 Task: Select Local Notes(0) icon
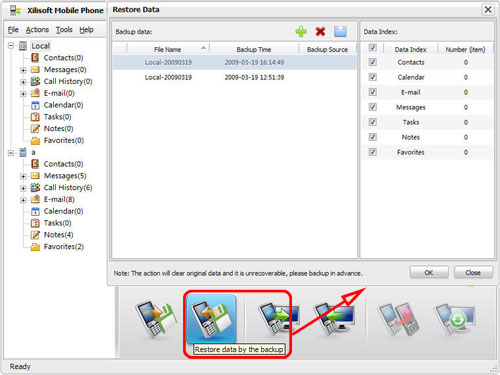point(35,129)
